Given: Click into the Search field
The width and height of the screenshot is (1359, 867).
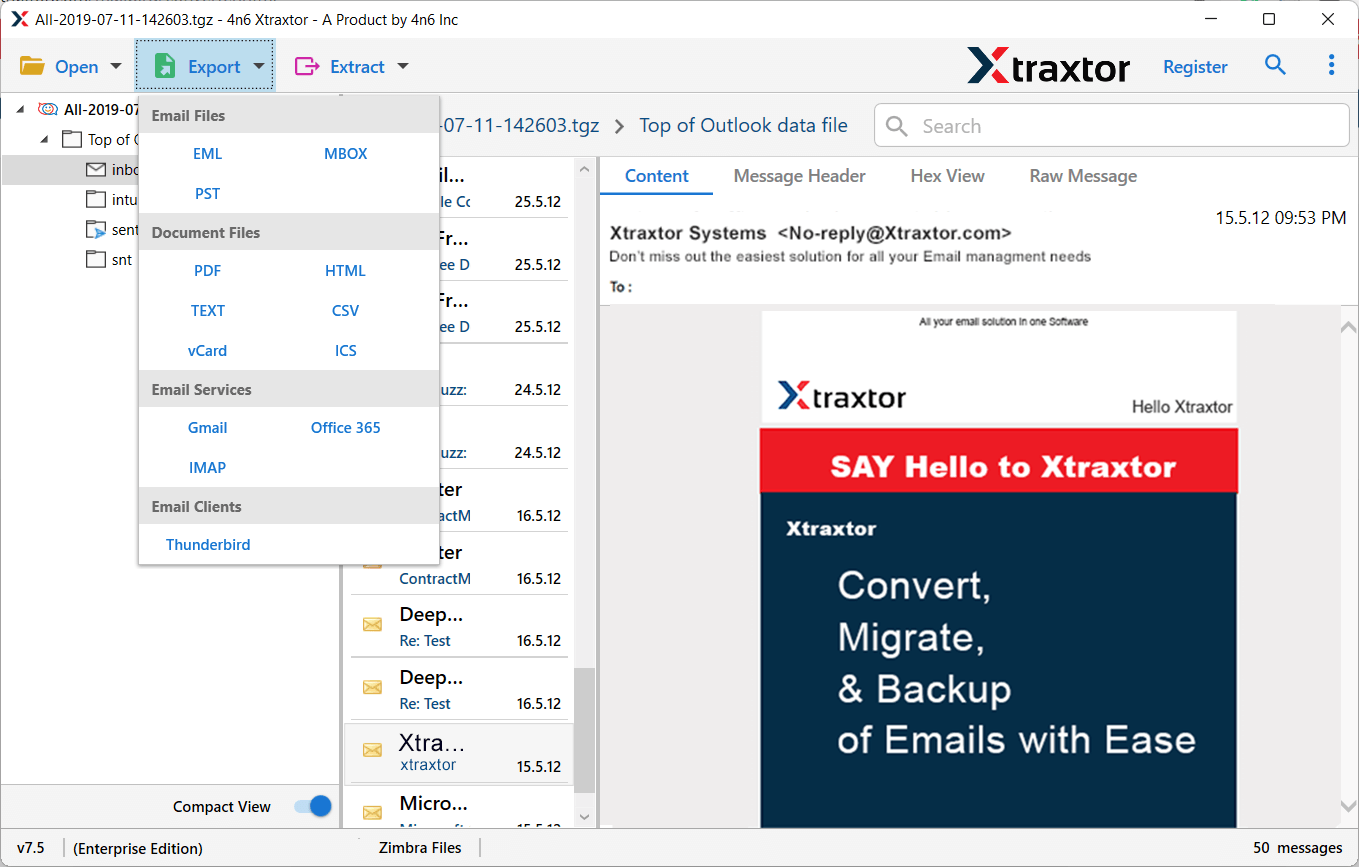Looking at the screenshot, I should [x=1112, y=126].
